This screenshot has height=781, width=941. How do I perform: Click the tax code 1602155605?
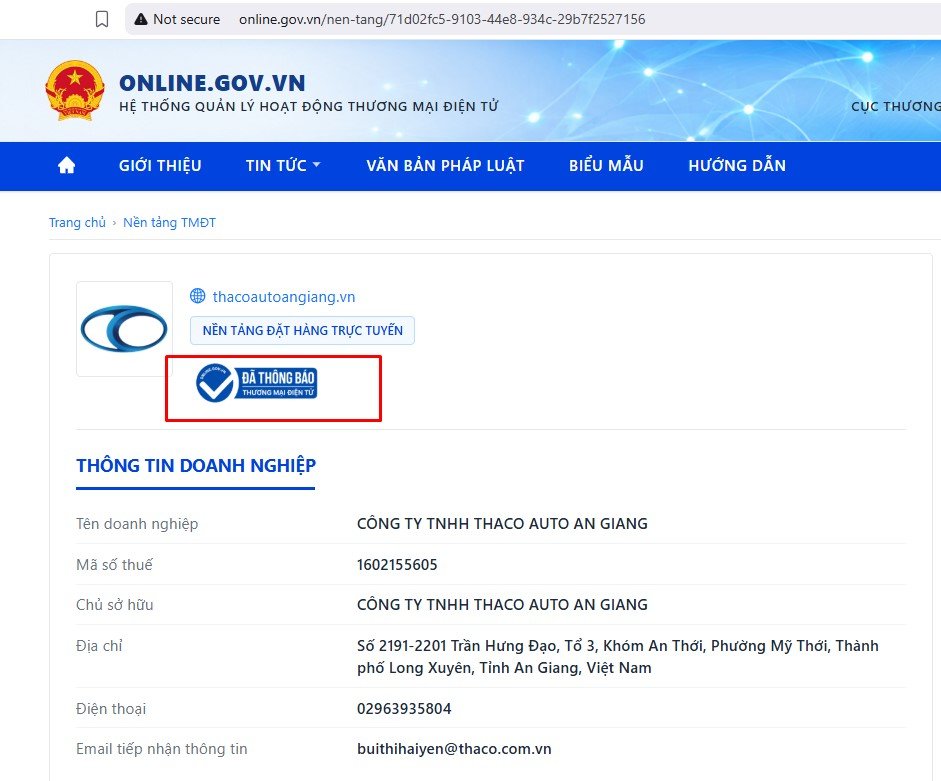coord(397,565)
